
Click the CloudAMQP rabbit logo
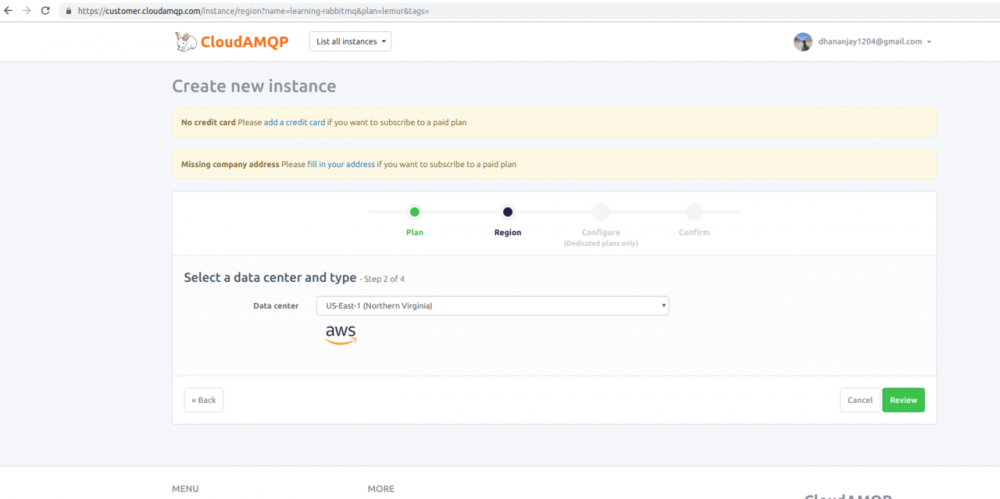[232, 42]
